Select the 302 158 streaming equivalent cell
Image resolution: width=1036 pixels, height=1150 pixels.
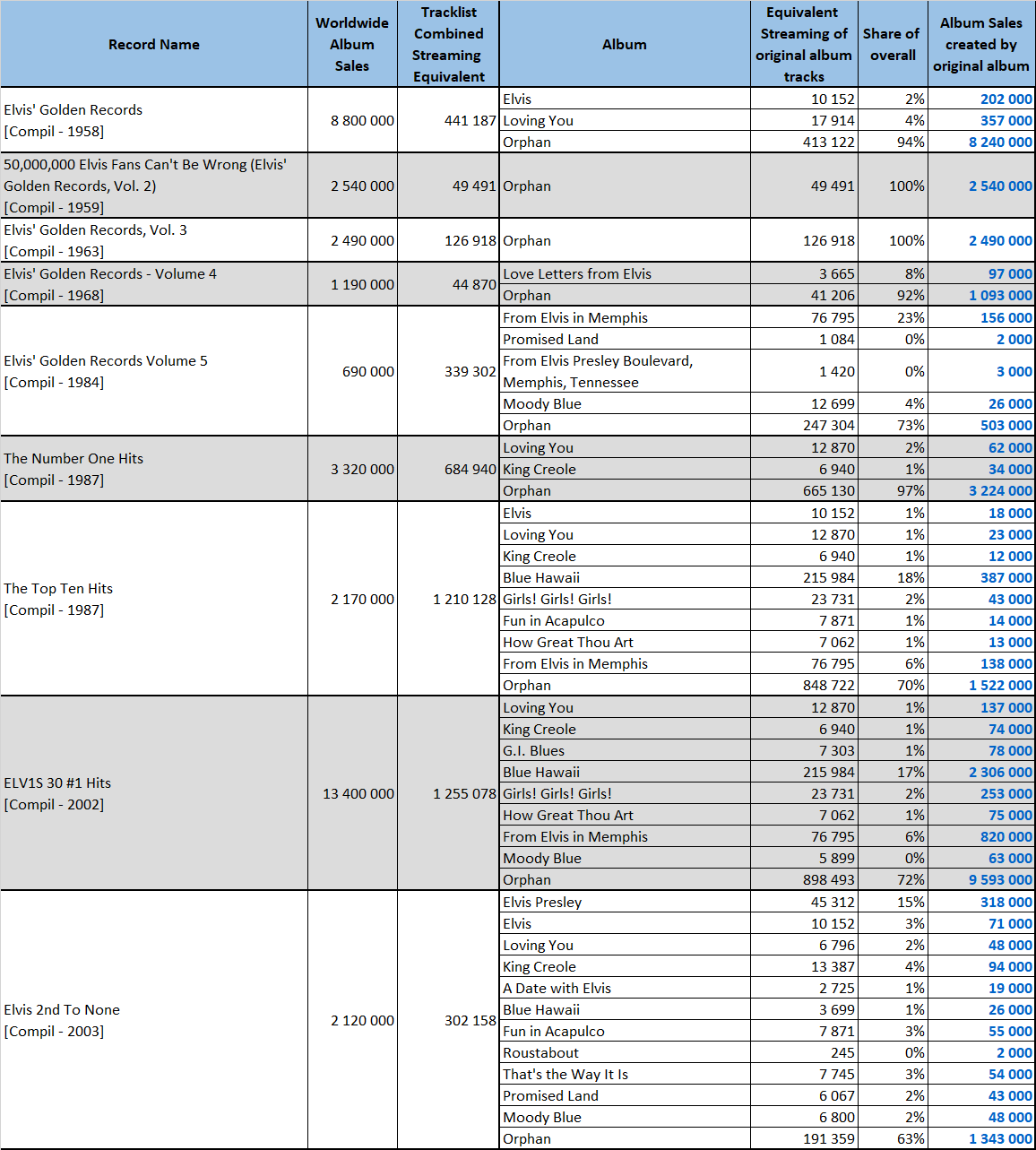tap(448, 1020)
